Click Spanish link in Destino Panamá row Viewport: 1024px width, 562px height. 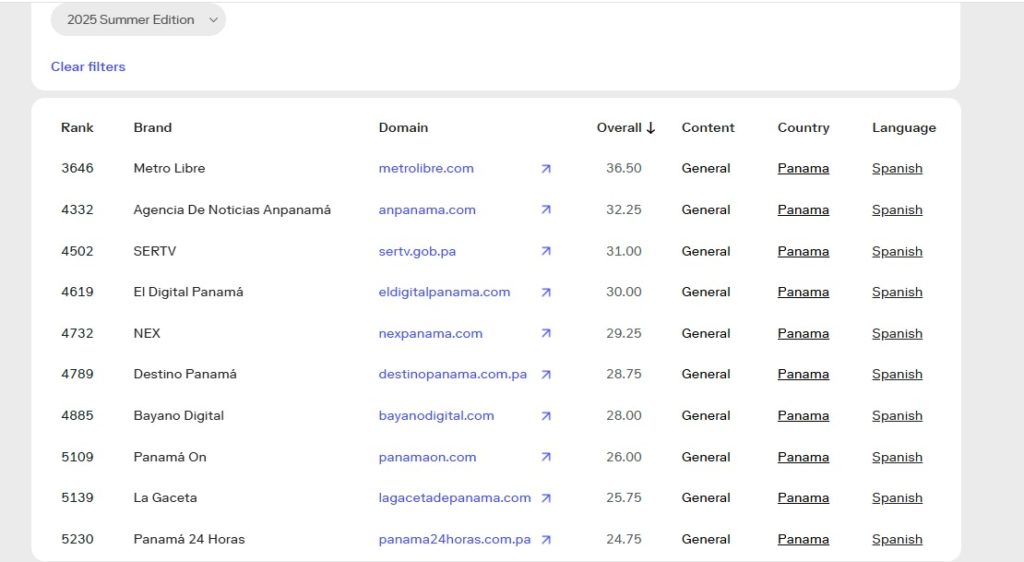coord(897,375)
